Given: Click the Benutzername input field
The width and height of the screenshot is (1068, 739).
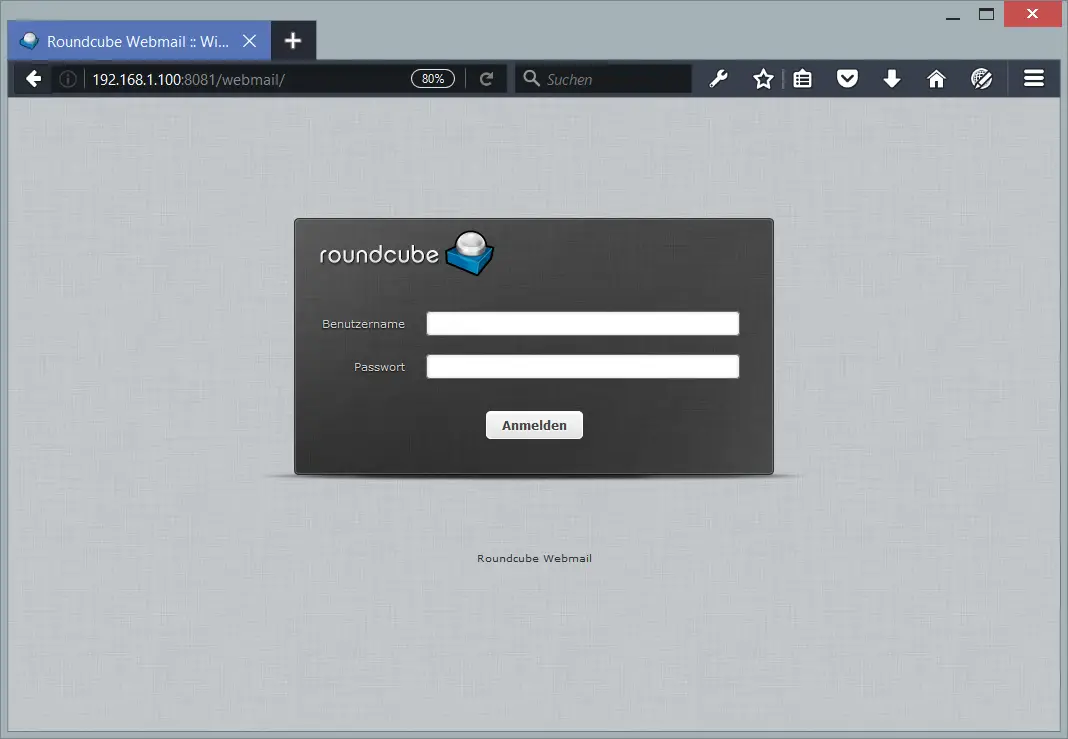Looking at the screenshot, I should pos(582,324).
